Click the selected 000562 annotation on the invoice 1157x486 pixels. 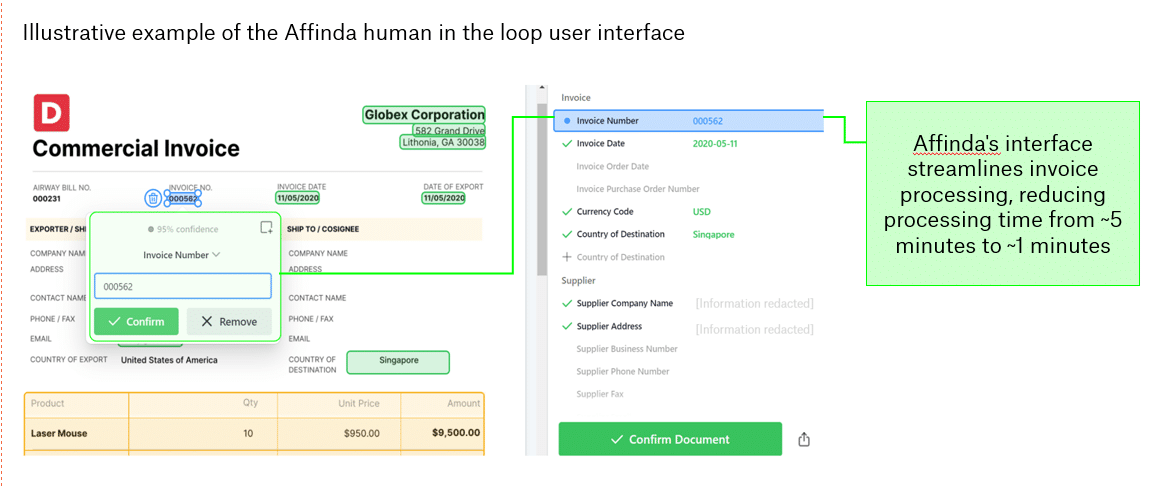pyautogui.click(x=183, y=198)
